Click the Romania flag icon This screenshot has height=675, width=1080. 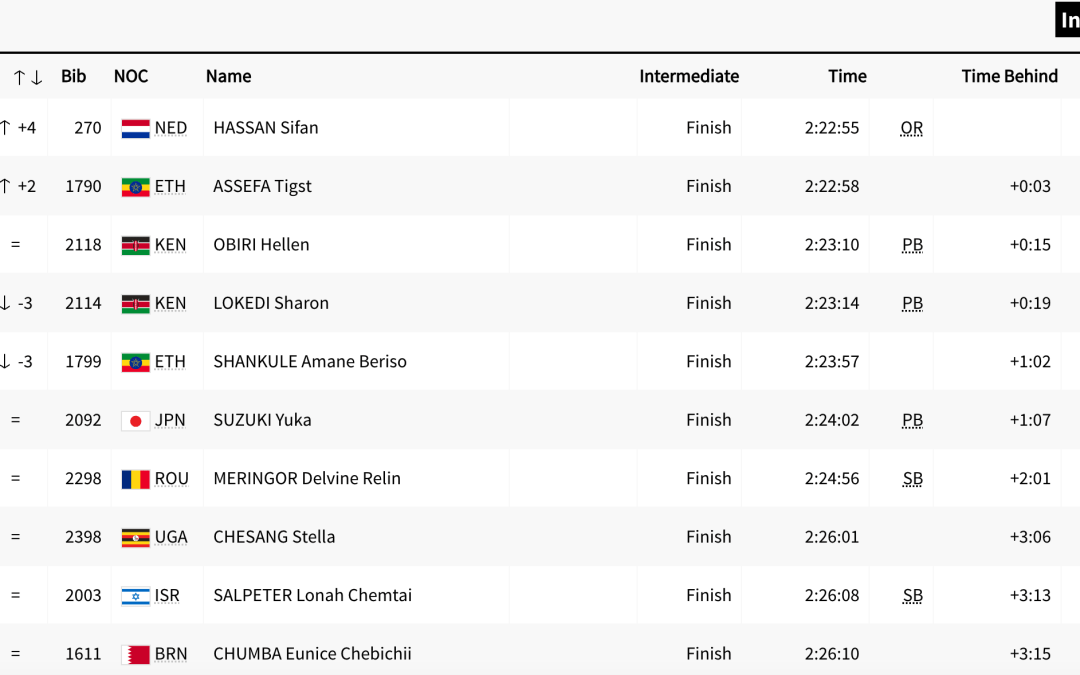pos(135,479)
